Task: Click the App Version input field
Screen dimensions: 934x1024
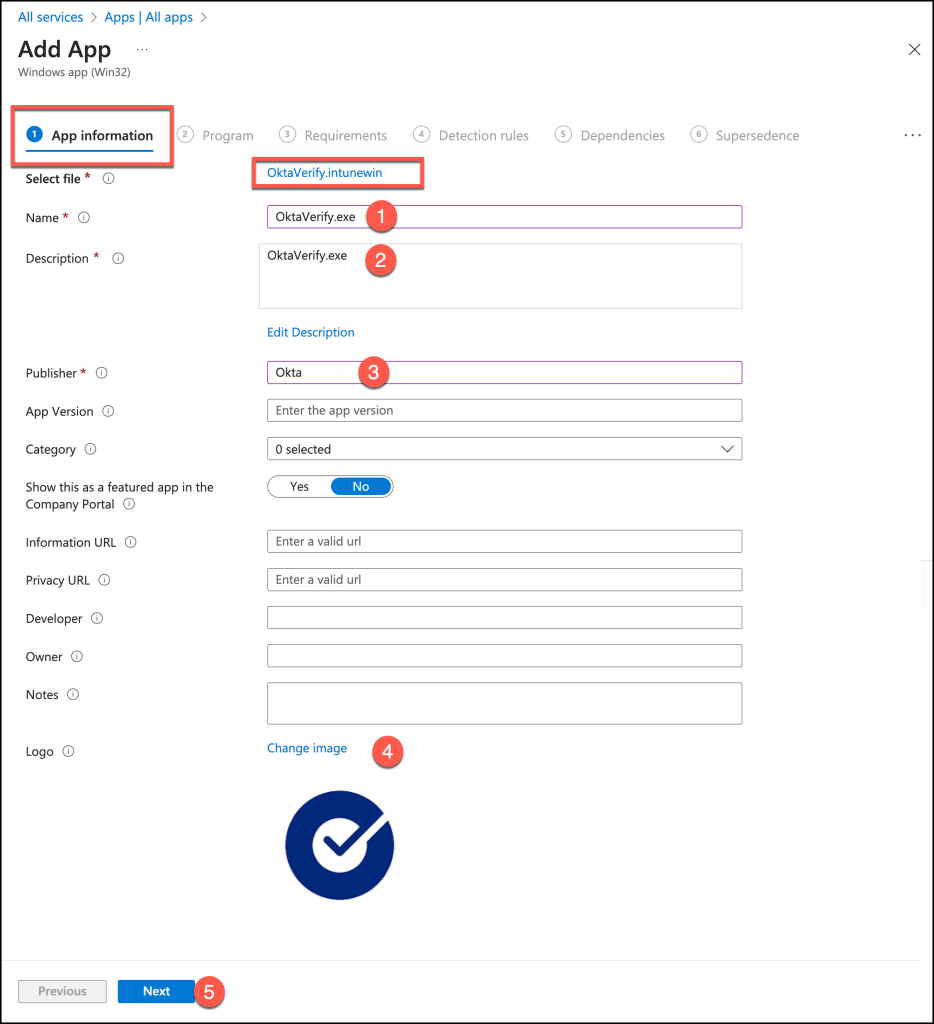Action: [504, 411]
